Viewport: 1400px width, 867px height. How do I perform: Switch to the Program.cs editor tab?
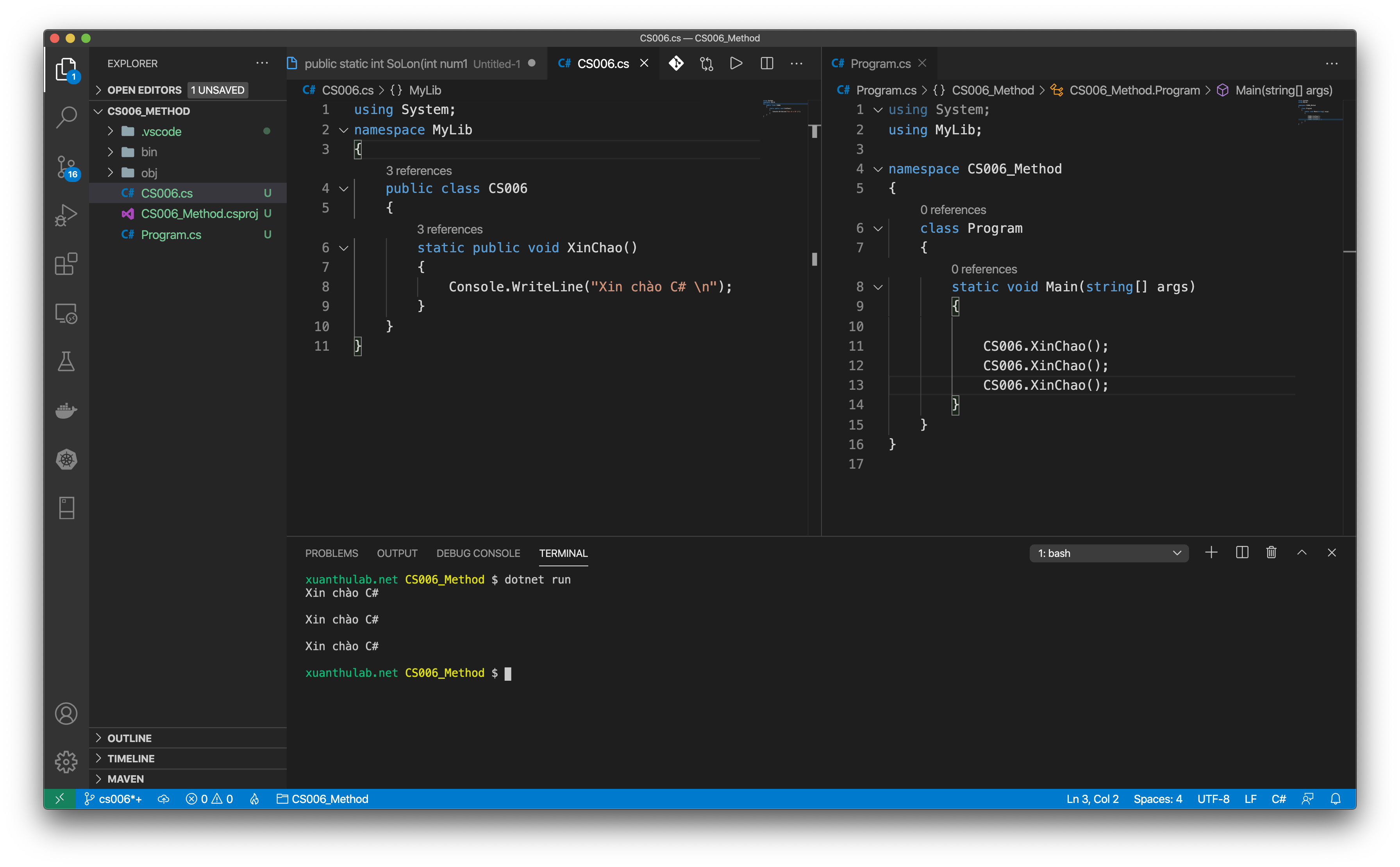click(x=880, y=64)
